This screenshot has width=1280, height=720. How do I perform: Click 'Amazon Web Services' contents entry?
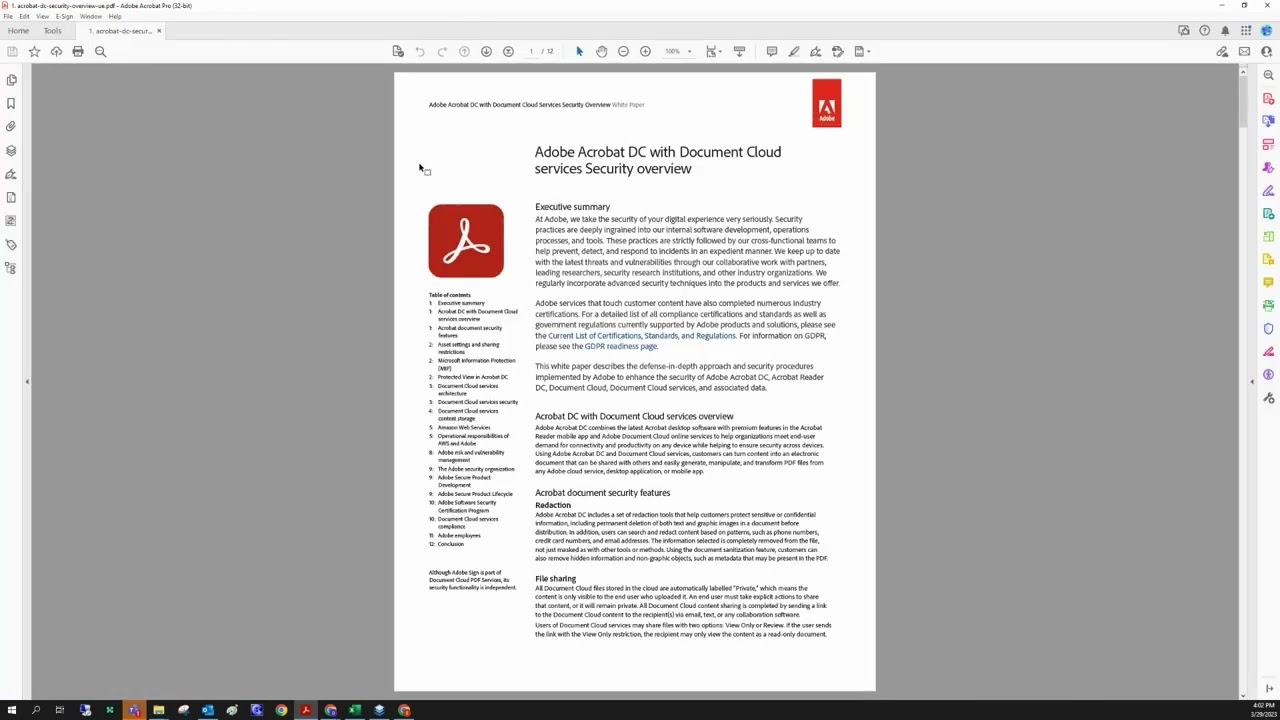[x=464, y=427]
